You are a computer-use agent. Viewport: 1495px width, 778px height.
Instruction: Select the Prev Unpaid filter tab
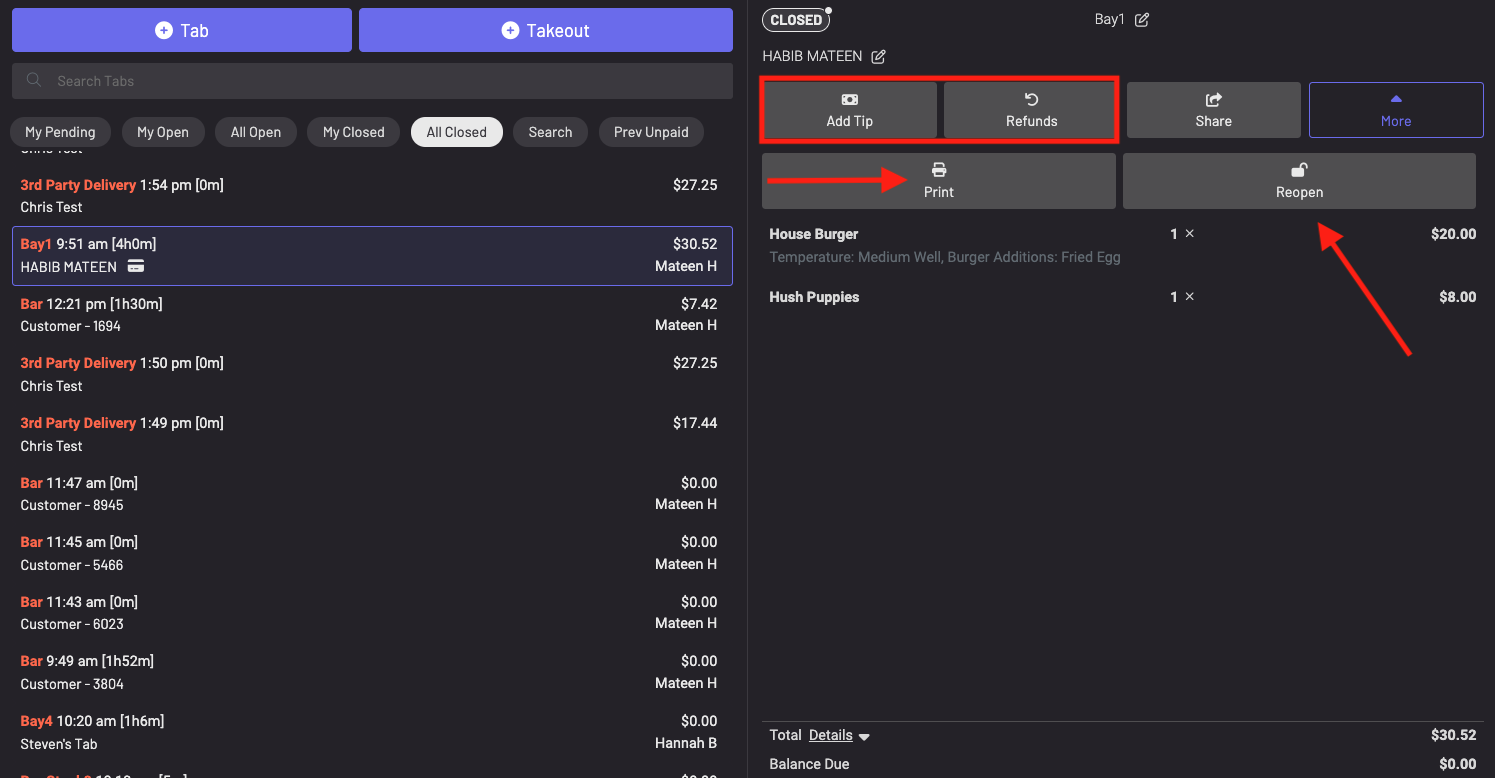tap(651, 132)
